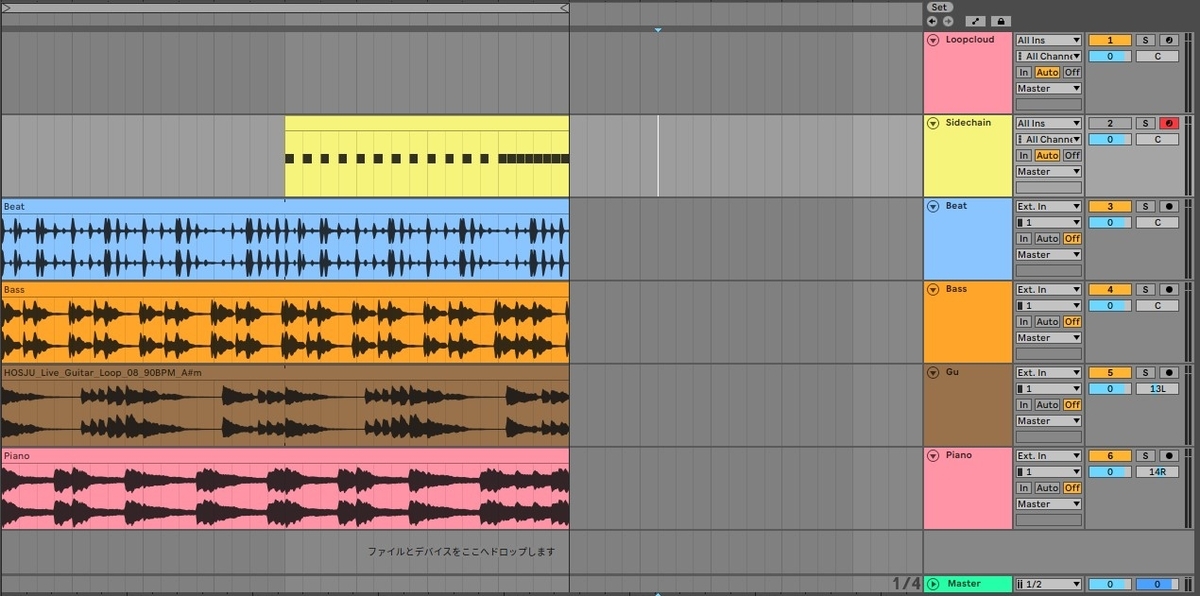
Task: Collapse the Sidechain track
Action: pyautogui.click(x=933, y=124)
